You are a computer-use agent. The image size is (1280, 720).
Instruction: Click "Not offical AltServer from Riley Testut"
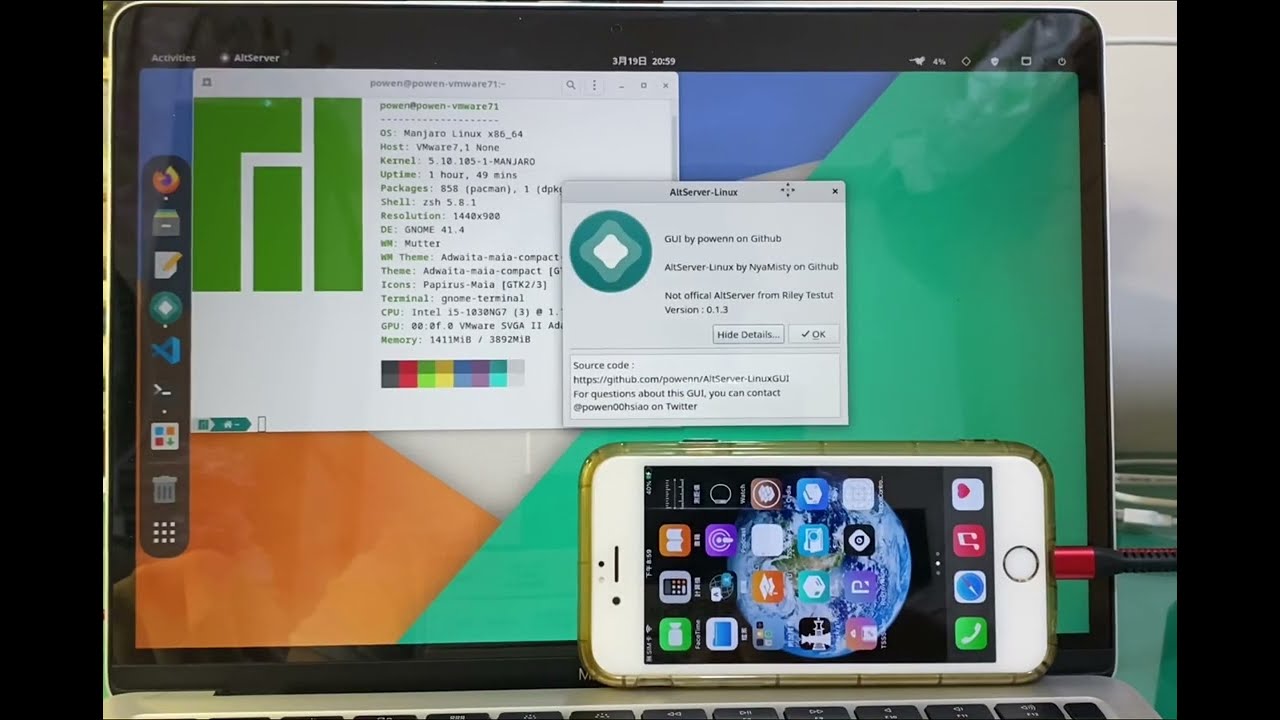pyautogui.click(x=749, y=295)
